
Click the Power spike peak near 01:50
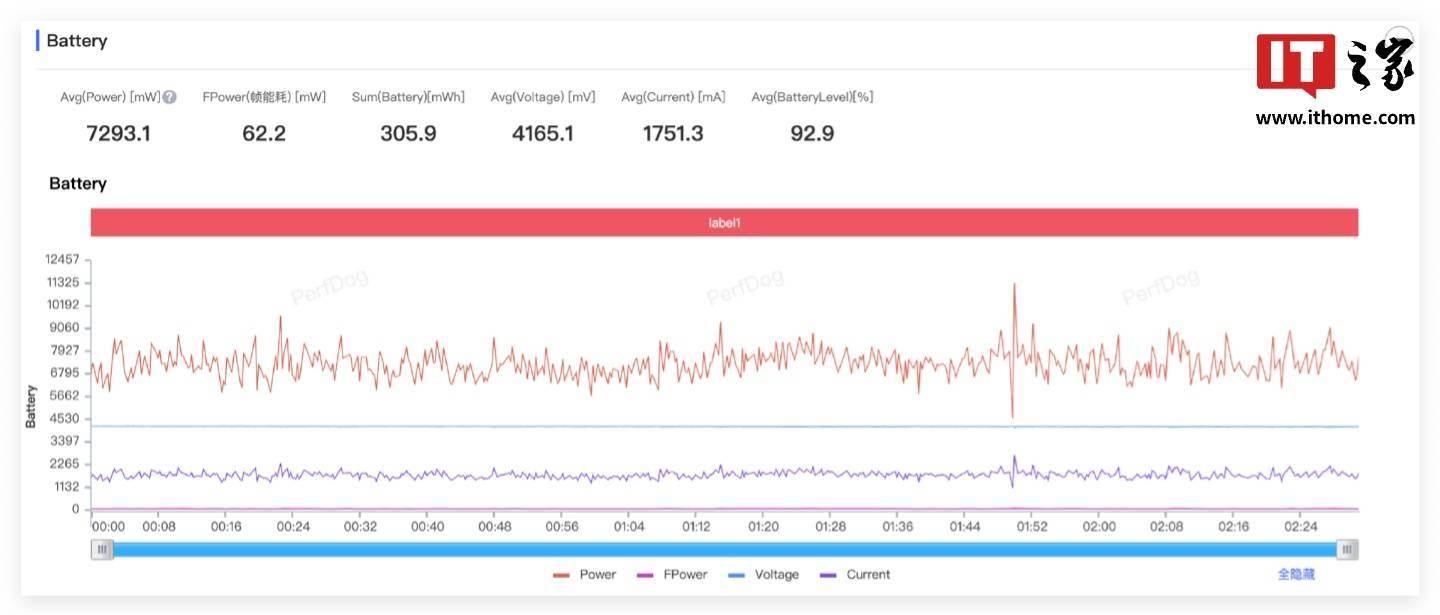(1014, 285)
